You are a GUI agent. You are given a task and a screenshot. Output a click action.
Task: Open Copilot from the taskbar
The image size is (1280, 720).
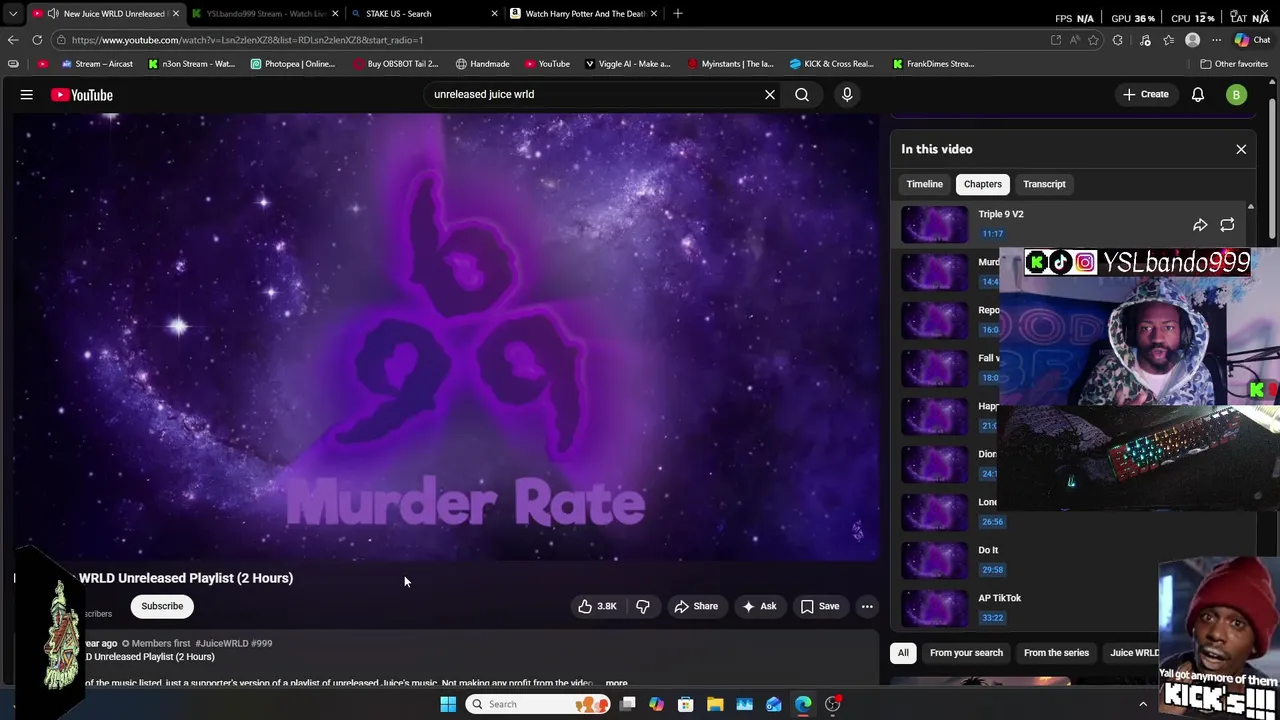click(656, 704)
